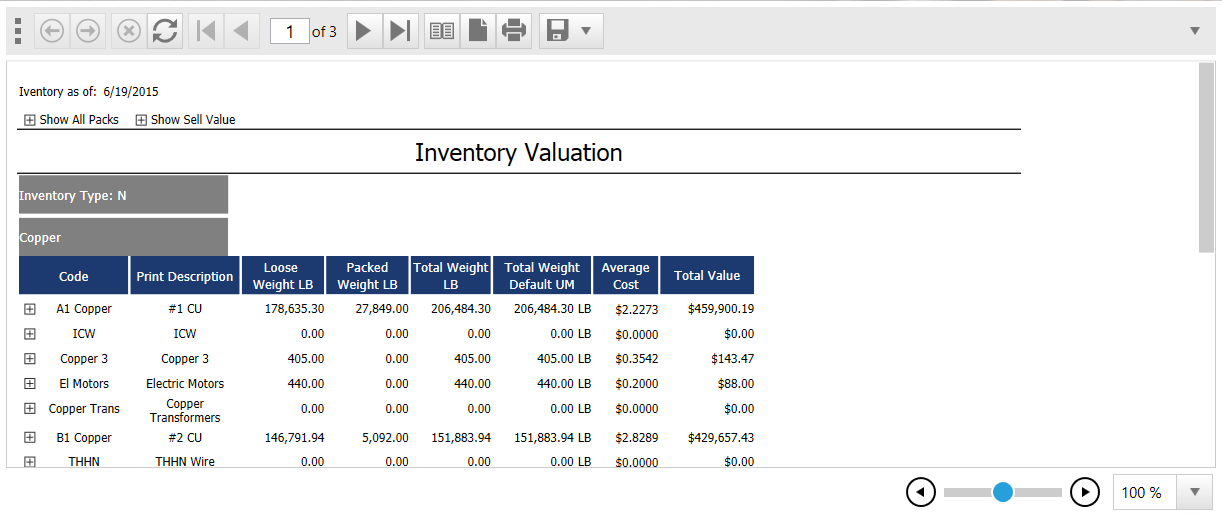1222x515 pixels.
Task: Open the page setup icon
Action: click(x=478, y=31)
